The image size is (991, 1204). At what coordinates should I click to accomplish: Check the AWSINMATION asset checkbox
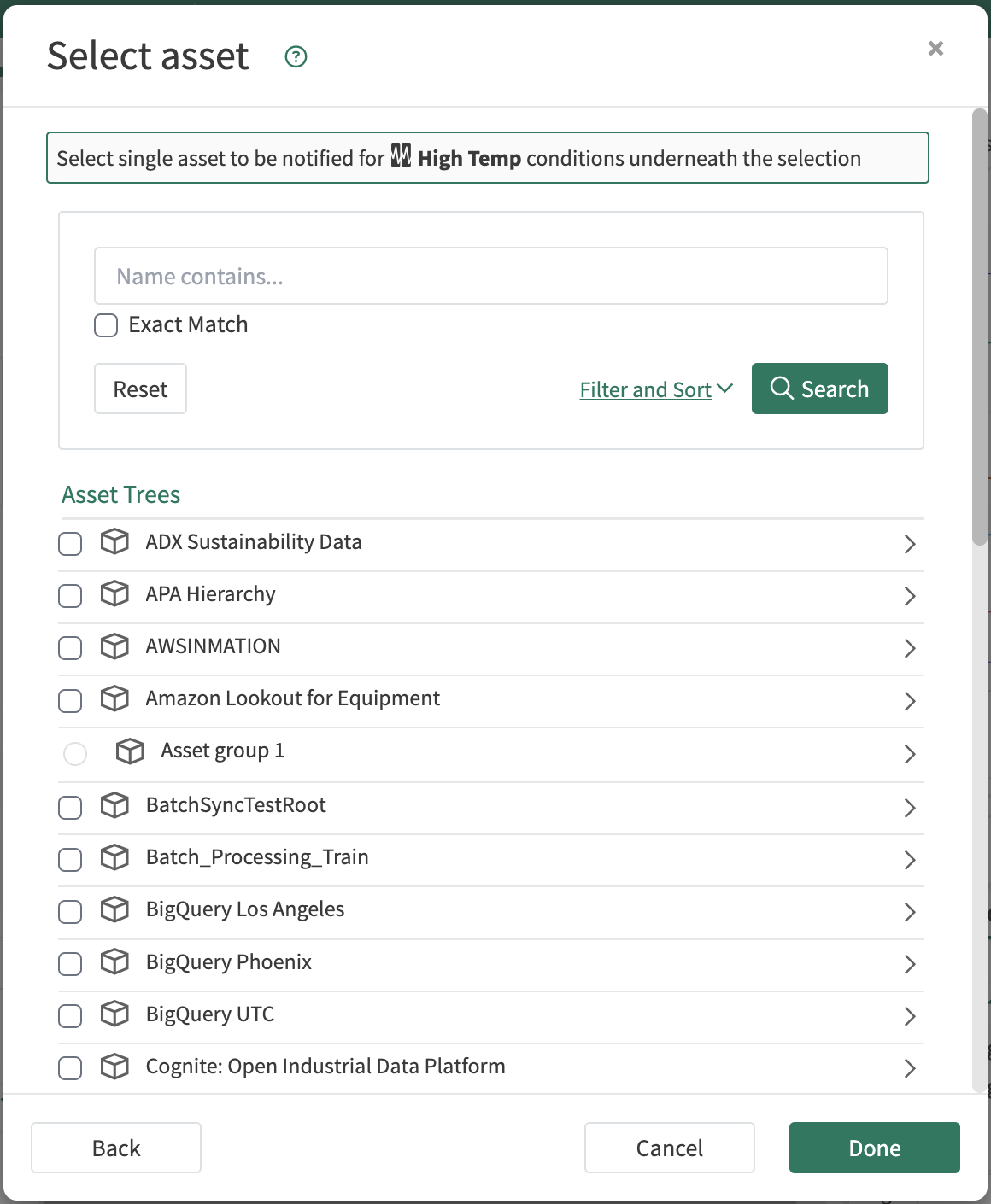tap(70, 648)
